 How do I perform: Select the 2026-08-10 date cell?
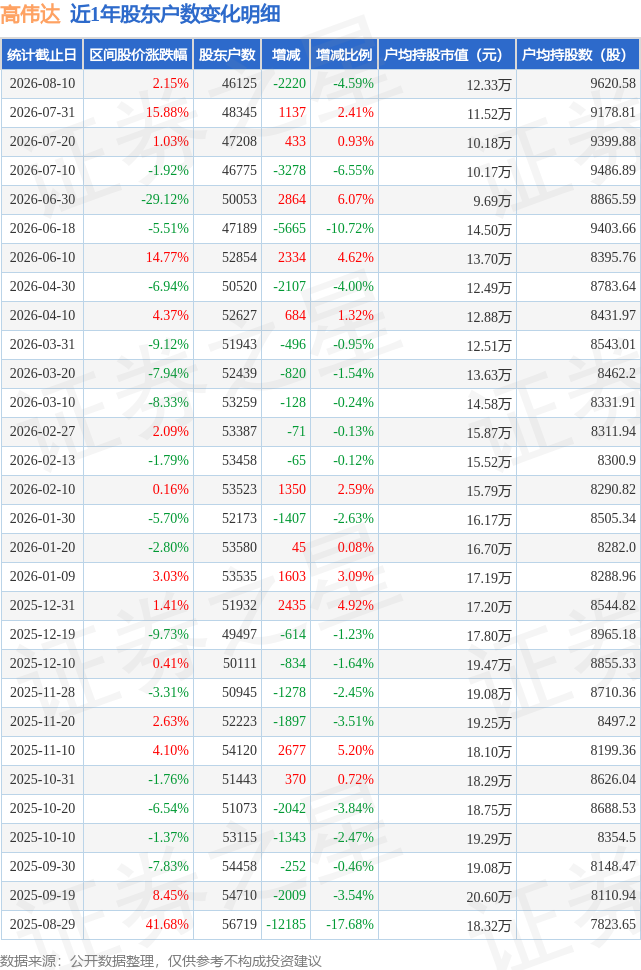pos(42,84)
